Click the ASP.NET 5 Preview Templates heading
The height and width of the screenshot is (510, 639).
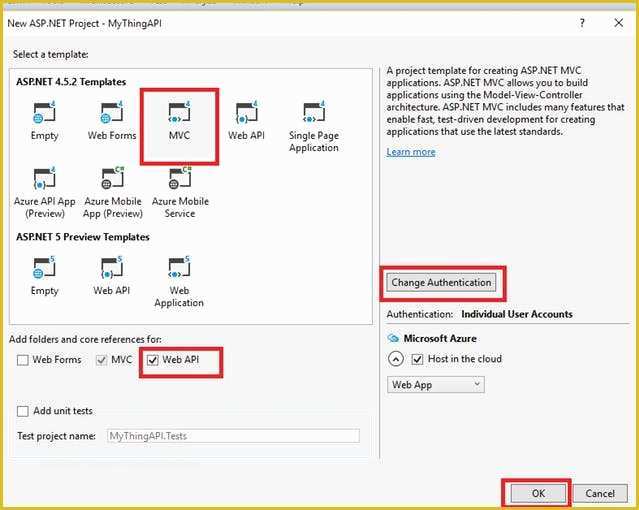[83, 237]
